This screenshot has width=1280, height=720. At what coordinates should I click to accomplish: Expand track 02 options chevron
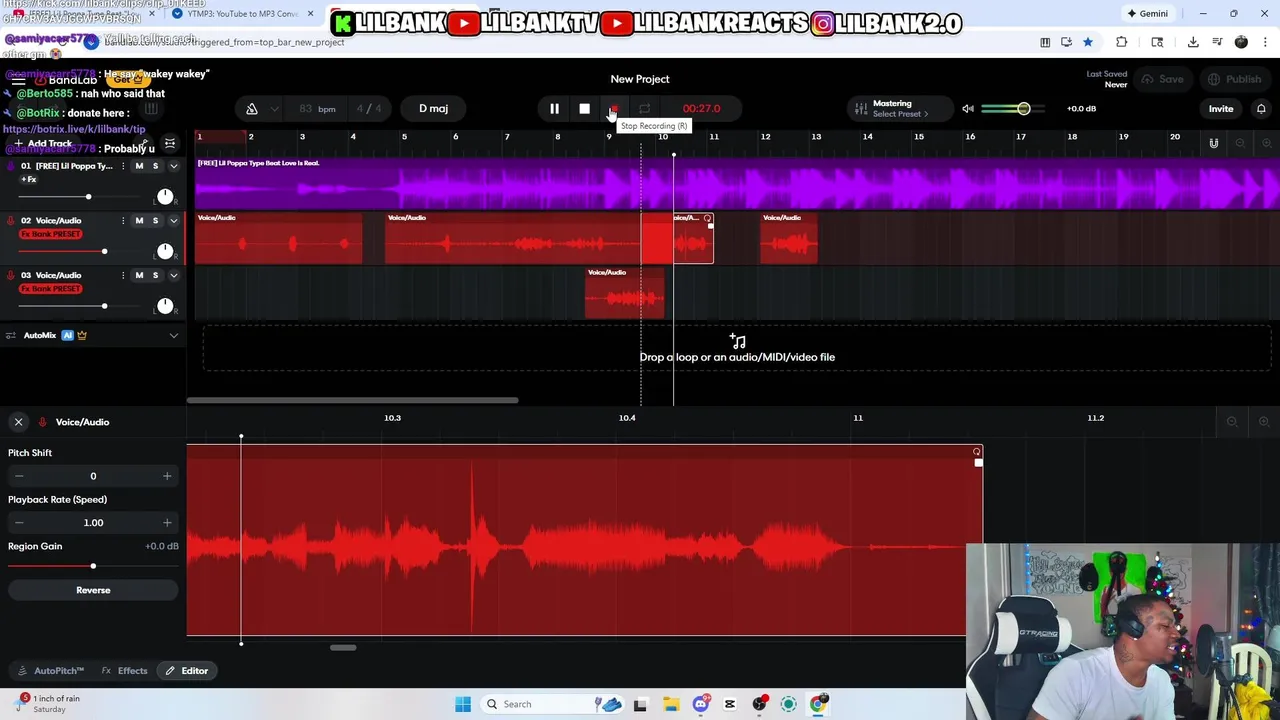pyautogui.click(x=174, y=221)
